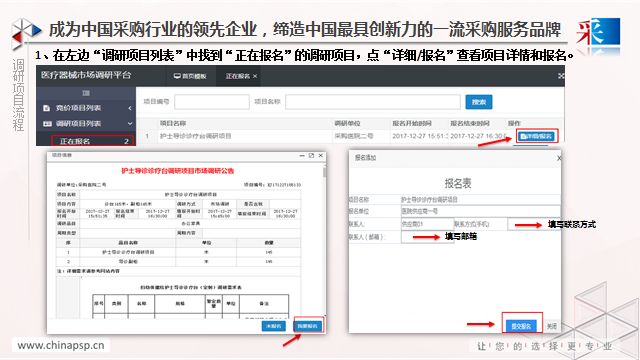Click the 竞价项目列表 document icon

point(47,108)
